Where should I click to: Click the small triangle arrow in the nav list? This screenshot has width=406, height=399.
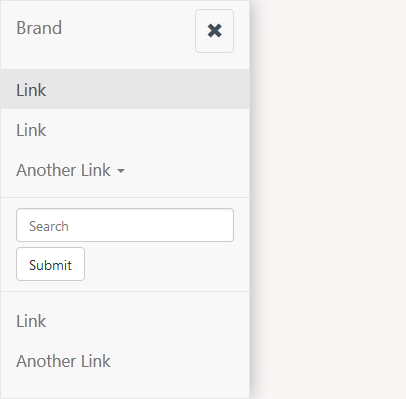click(121, 171)
